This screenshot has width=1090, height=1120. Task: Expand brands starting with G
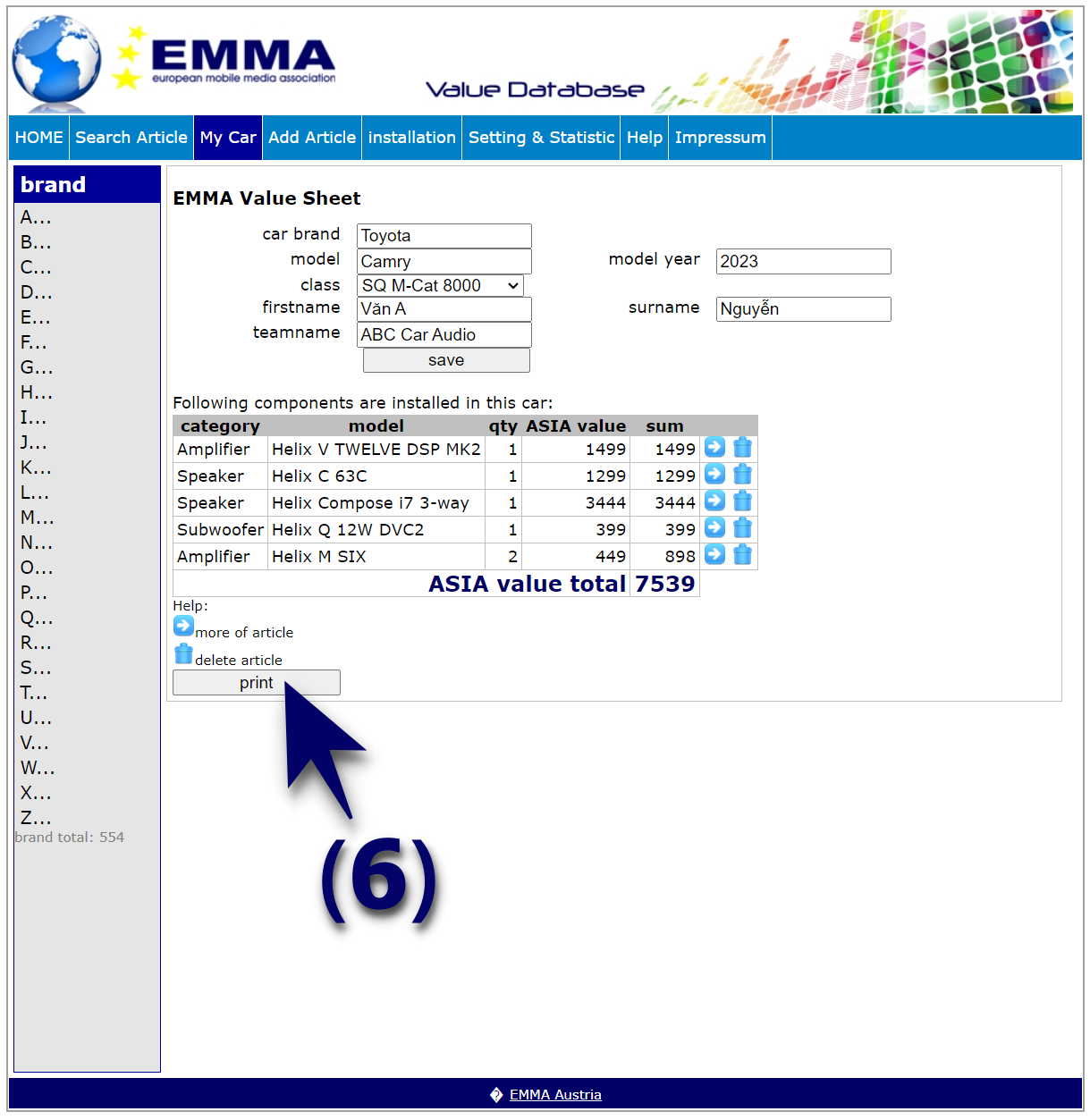click(x=37, y=367)
